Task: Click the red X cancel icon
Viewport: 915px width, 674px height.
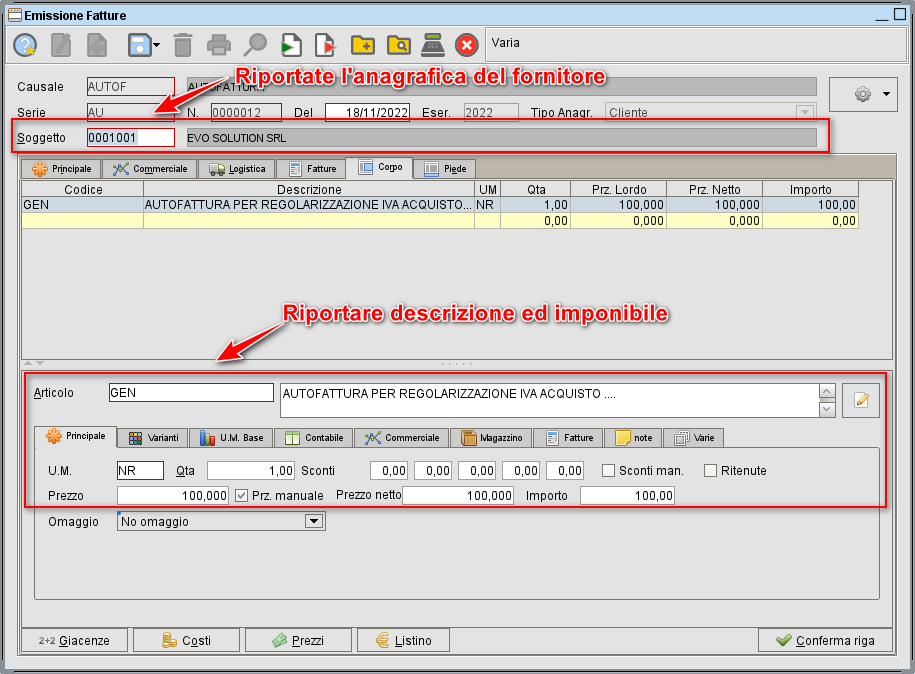Action: click(x=466, y=44)
